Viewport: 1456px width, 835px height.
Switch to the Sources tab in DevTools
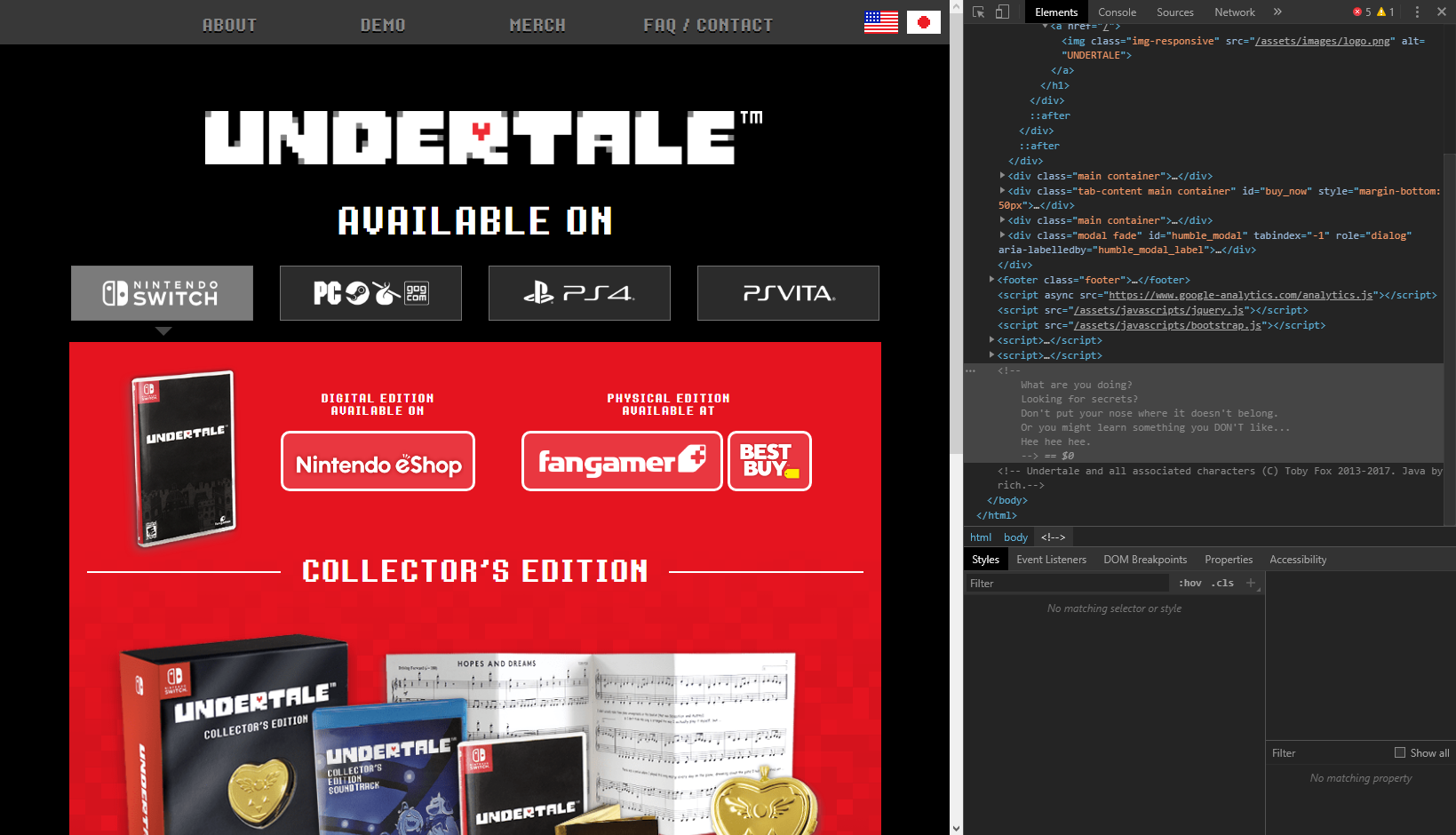[1174, 12]
